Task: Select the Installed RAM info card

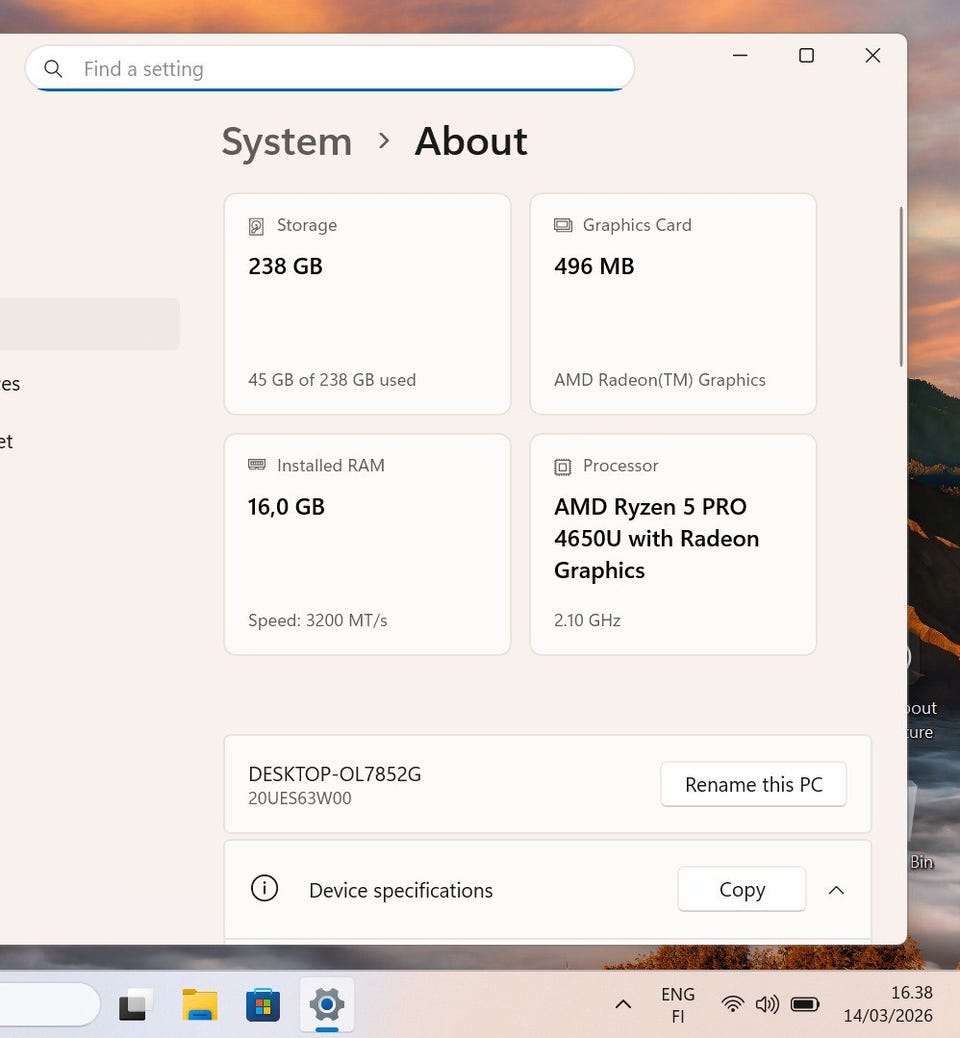Action: (x=367, y=544)
